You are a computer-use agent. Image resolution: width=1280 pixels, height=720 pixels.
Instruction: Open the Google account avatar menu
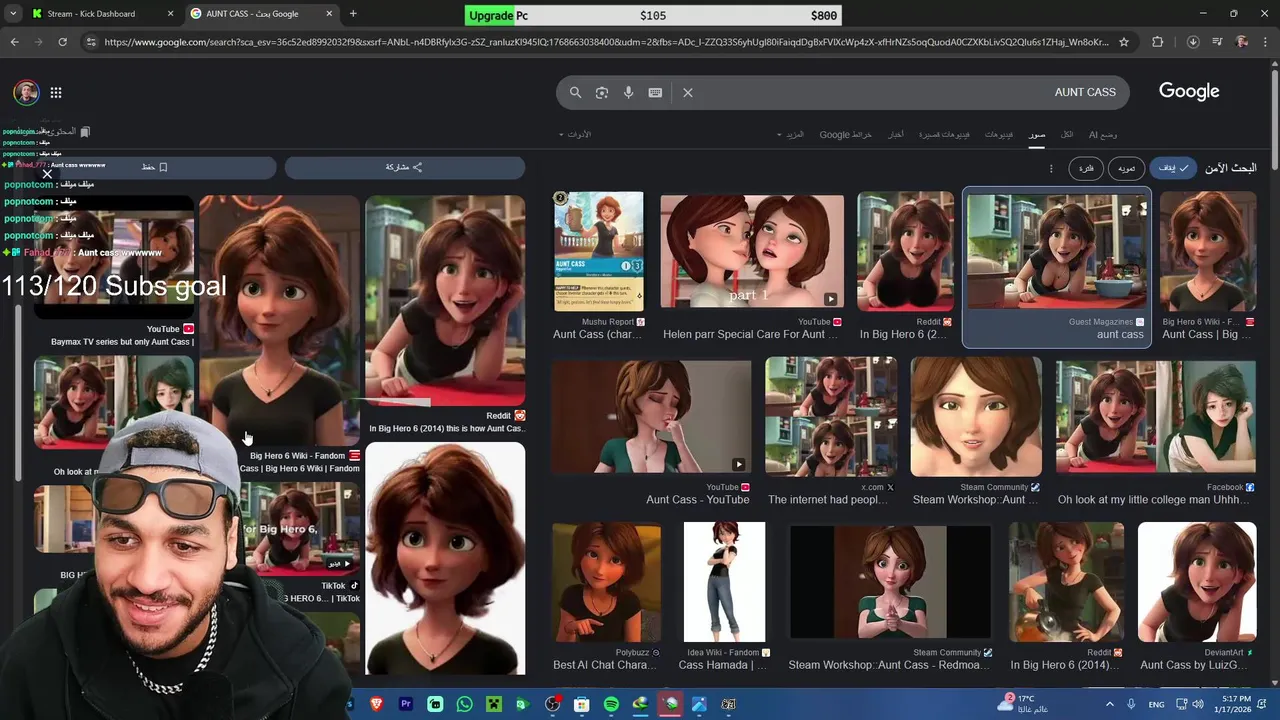pyautogui.click(x=26, y=93)
